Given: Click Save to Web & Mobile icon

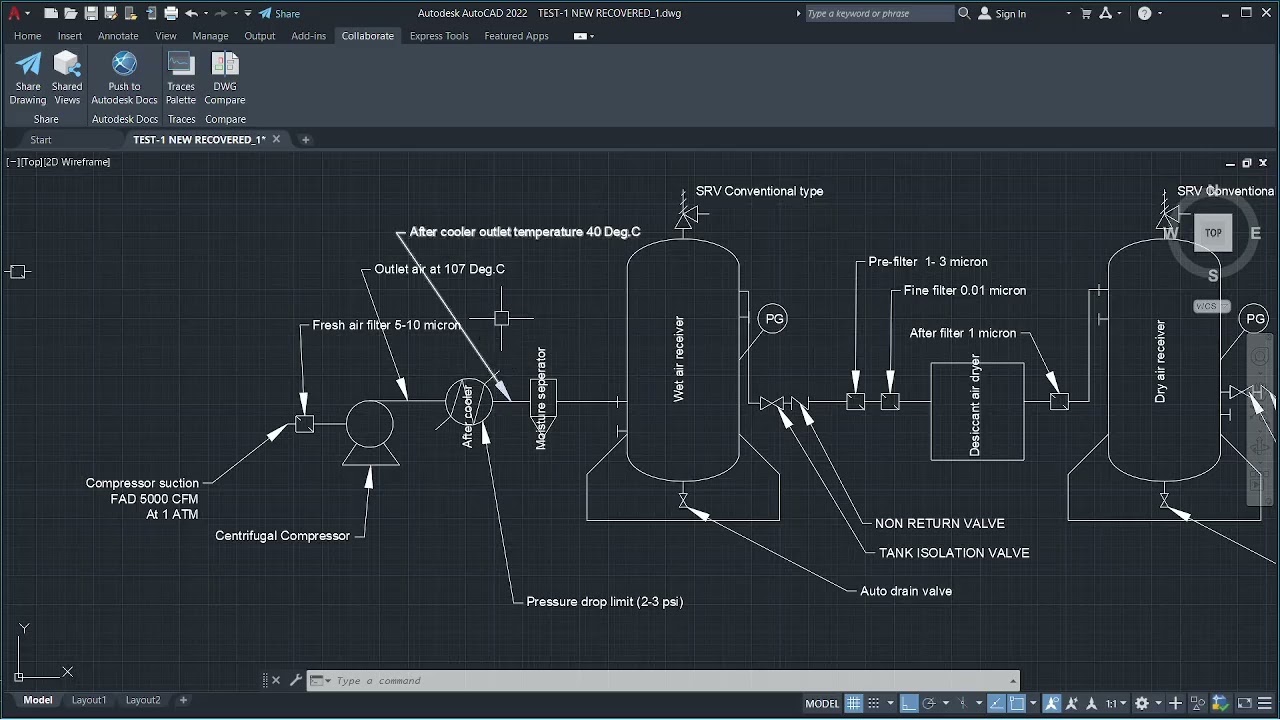Looking at the screenshot, I should tap(151, 13).
